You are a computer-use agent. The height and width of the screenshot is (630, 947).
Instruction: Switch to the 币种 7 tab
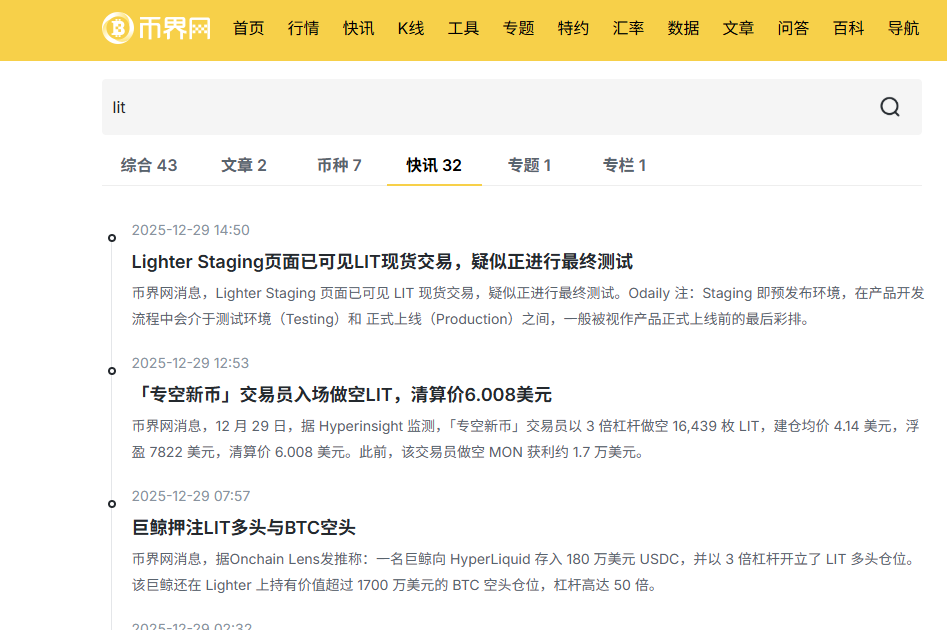tap(339, 165)
